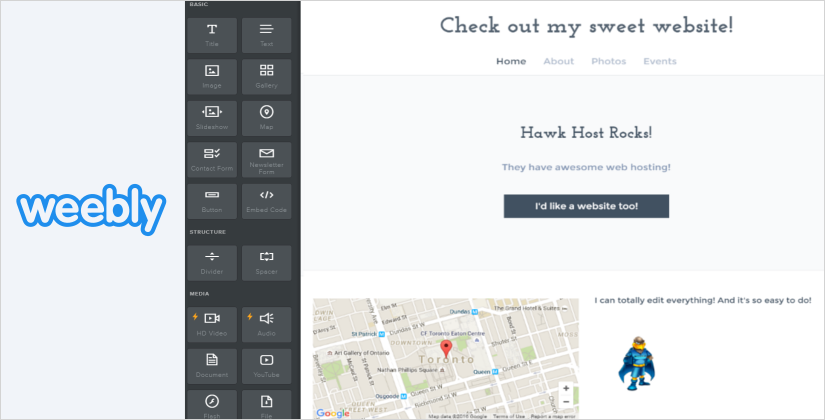
Task: Pick the Button element tile
Action: click(x=212, y=201)
